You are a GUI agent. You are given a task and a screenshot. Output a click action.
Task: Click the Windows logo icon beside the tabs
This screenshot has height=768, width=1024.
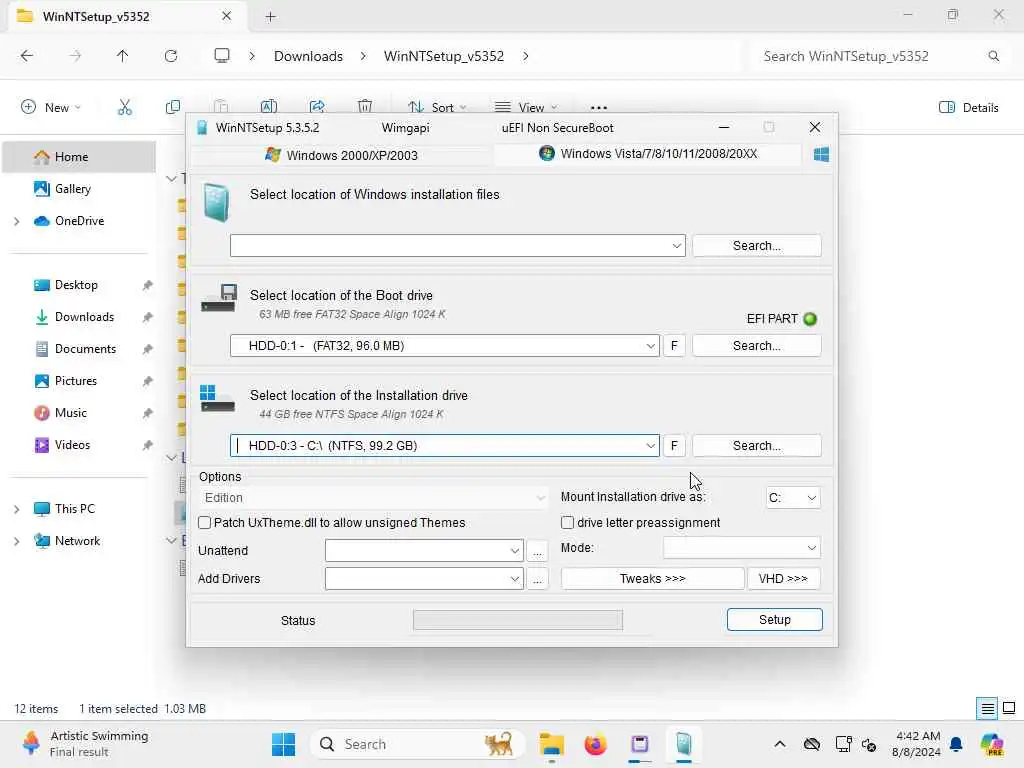[x=821, y=154]
